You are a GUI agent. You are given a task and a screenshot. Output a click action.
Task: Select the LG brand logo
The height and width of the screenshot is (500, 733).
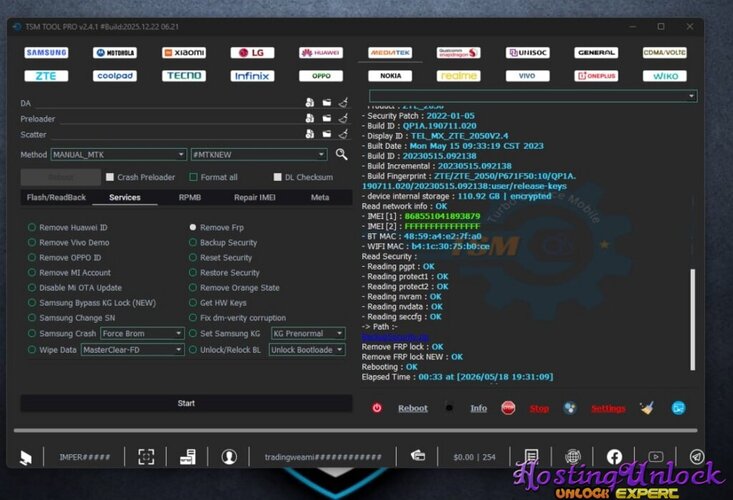pos(252,53)
